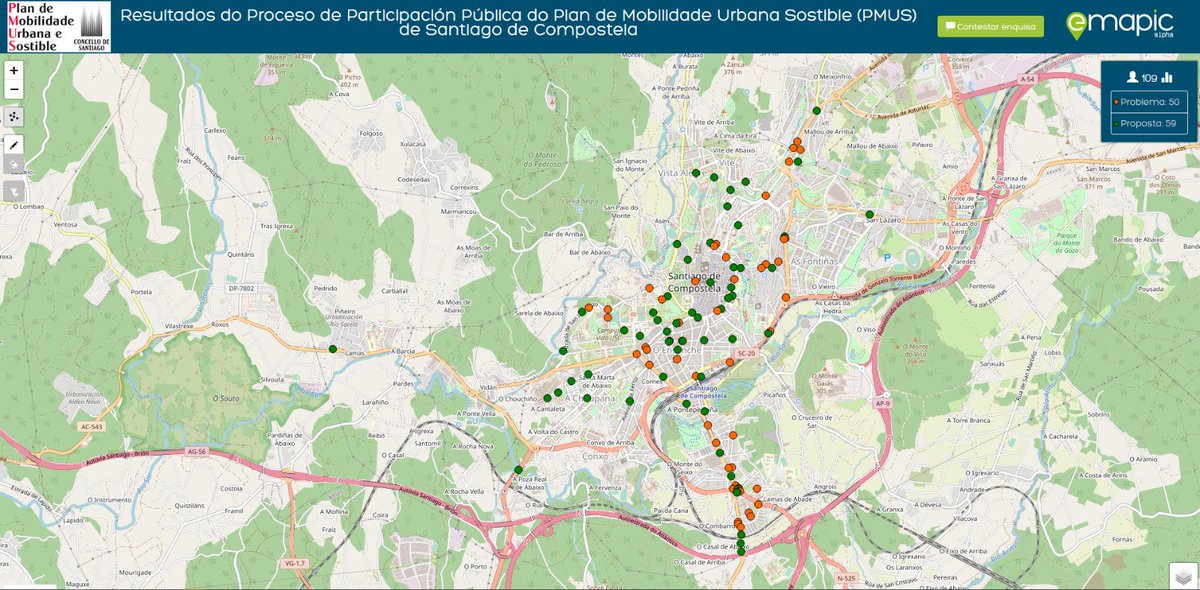Click participant count 109
1200x590 pixels.
pos(1149,77)
